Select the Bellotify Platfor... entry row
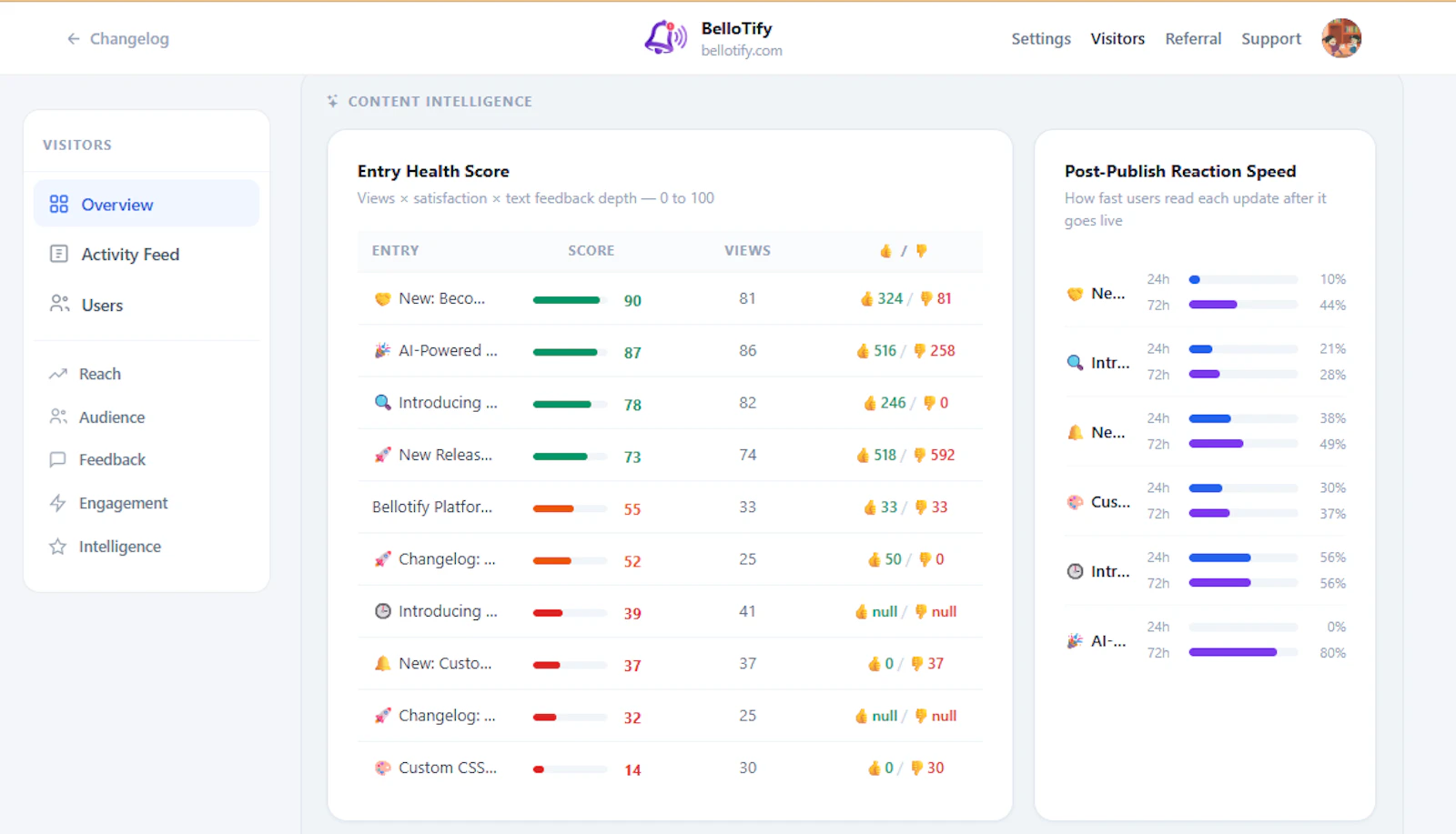The height and width of the screenshot is (834, 1456). click(670, 507)
